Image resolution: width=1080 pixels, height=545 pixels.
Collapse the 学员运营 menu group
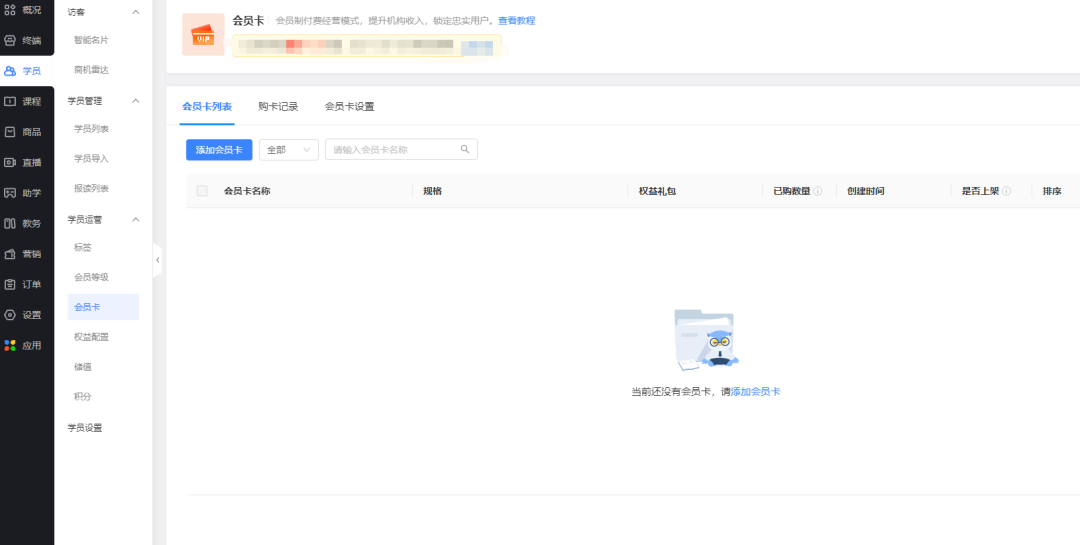click(136, 219)
